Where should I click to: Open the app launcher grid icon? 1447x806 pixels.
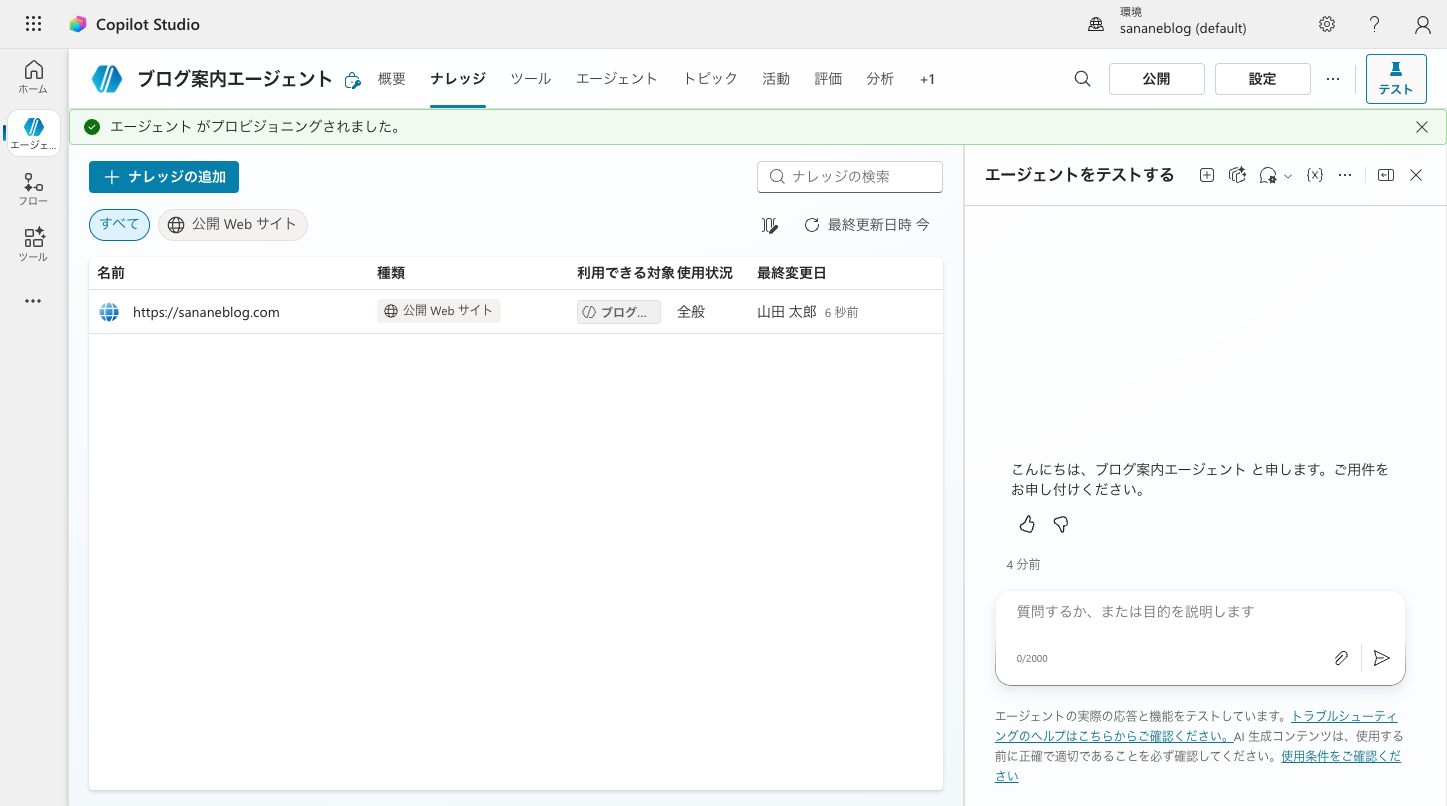tap(33, 24)
